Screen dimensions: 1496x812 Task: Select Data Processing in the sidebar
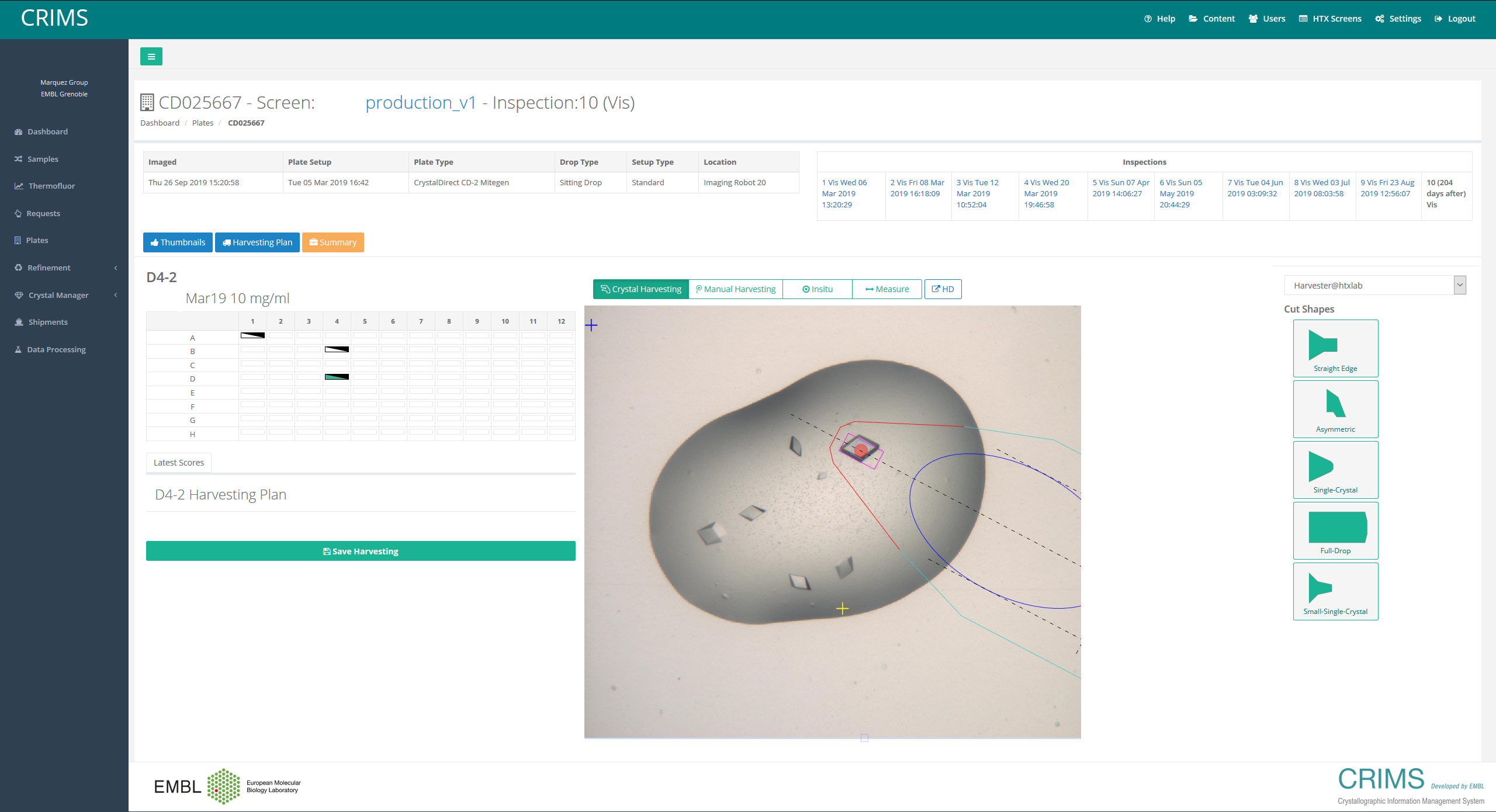[56, 349]
